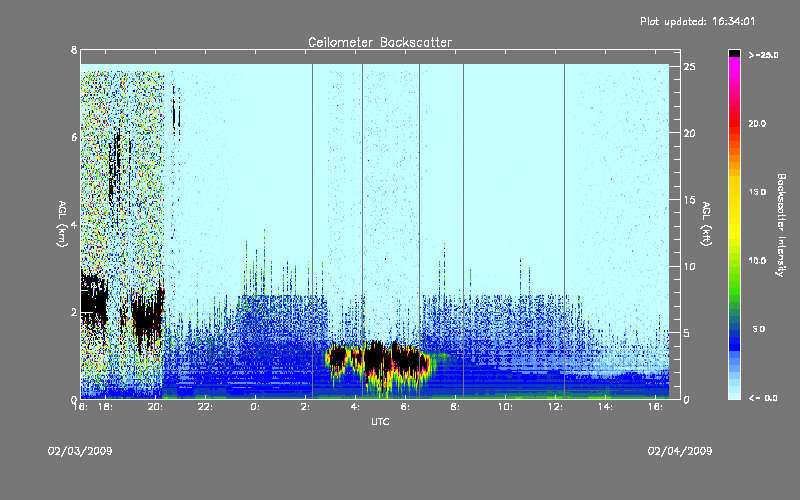Viewport: 800px width, 500px height.
Task: Click the 20: time tick label
Action: pyautogui.click(x=155, y=407)
